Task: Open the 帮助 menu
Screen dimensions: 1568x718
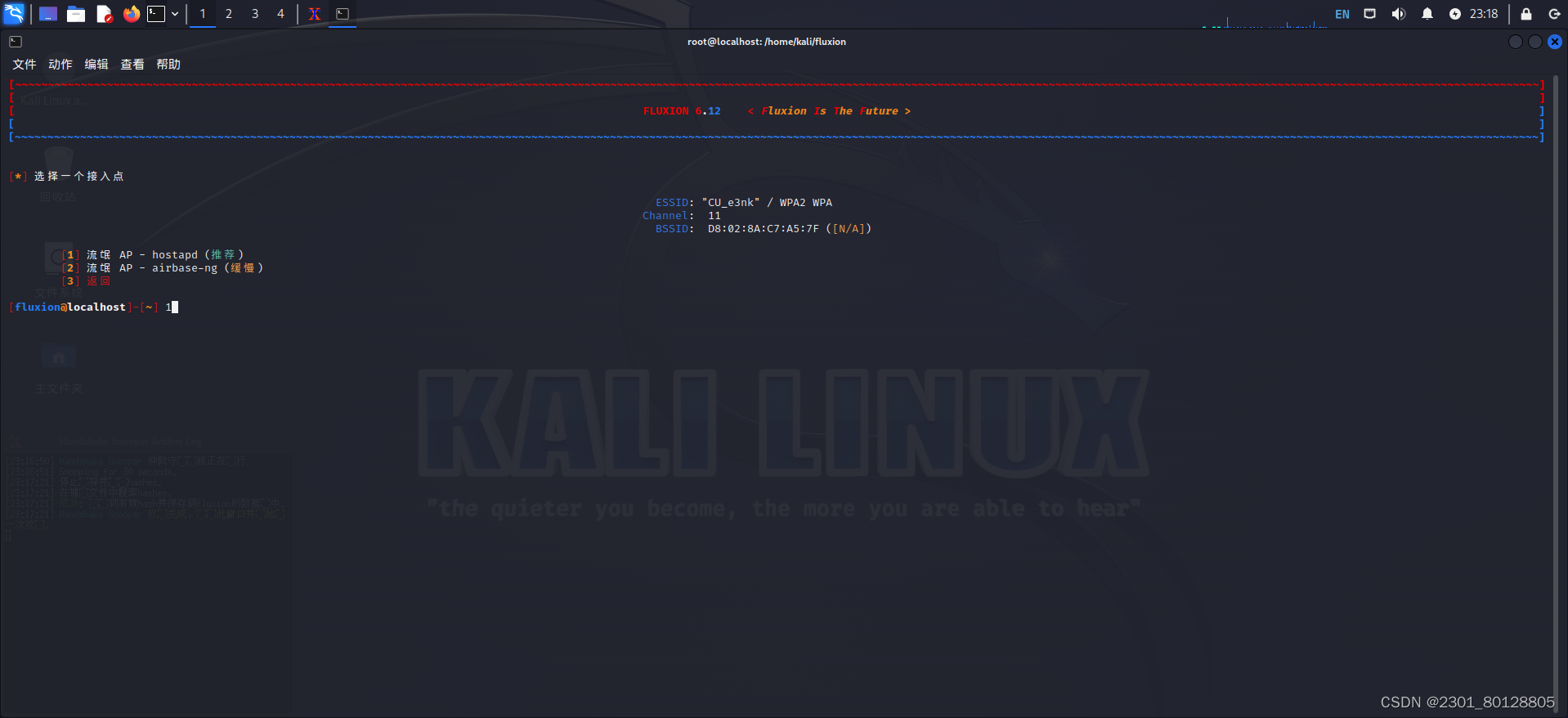Action: click(x=168, y=65)
